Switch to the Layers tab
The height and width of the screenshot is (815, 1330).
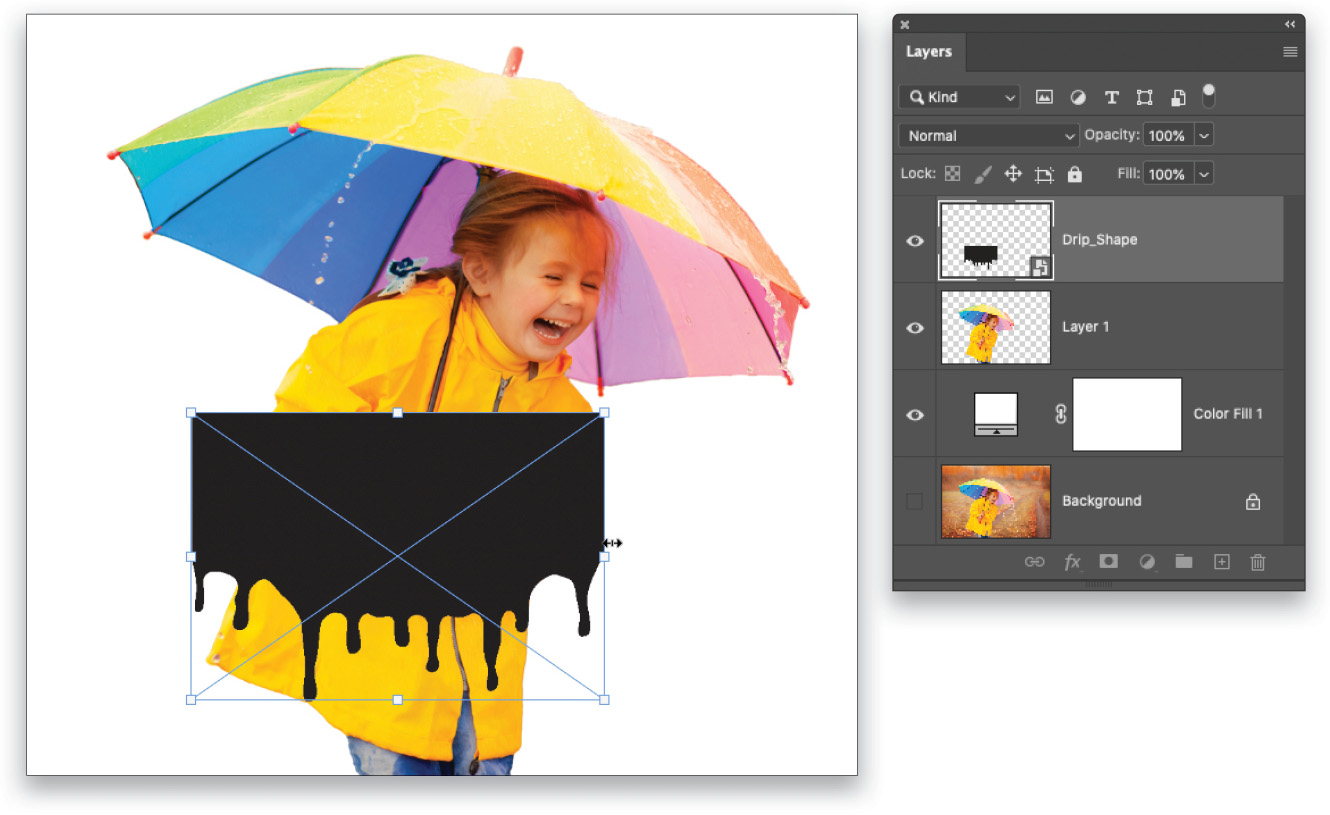coord(928,51)
